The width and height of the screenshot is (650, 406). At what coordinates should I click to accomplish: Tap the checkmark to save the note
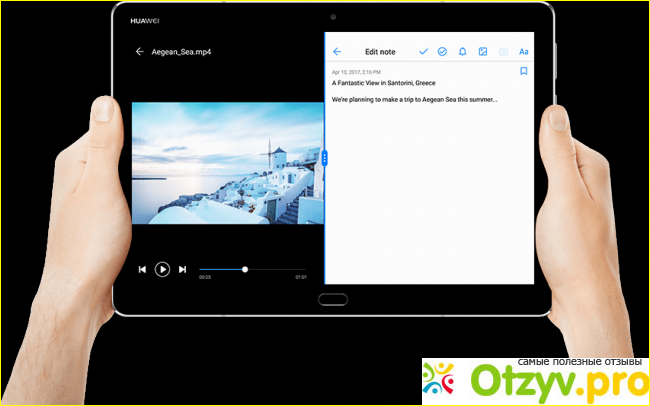423,51
